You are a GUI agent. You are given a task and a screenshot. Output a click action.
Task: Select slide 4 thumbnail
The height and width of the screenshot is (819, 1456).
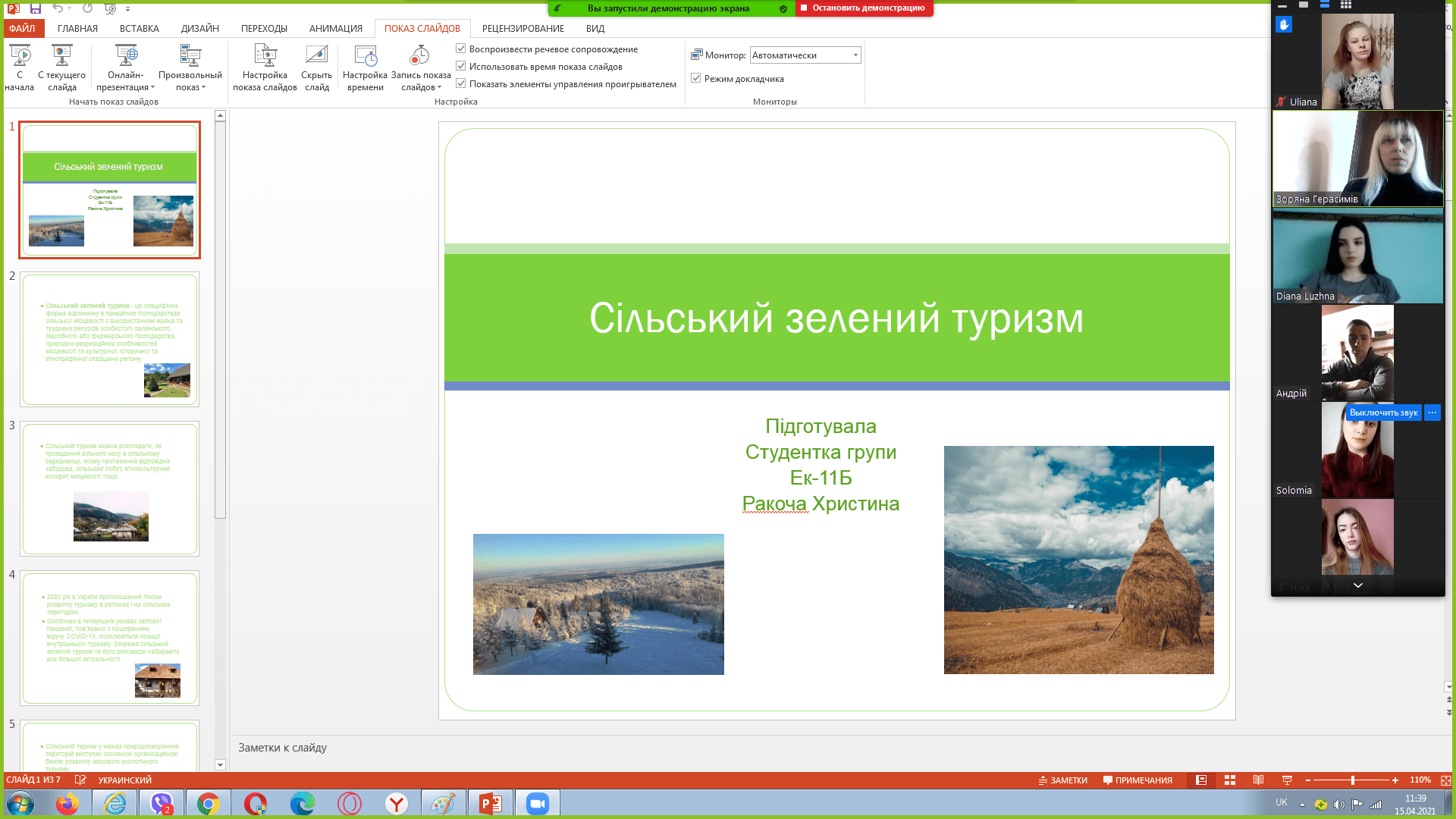110,638
